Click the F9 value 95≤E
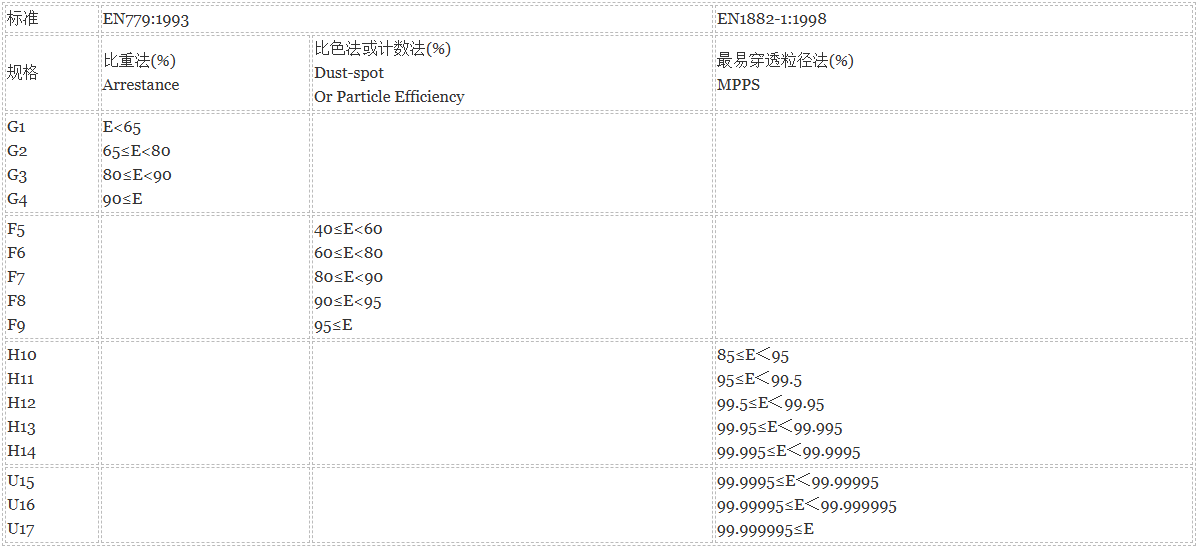 point(333,325)
